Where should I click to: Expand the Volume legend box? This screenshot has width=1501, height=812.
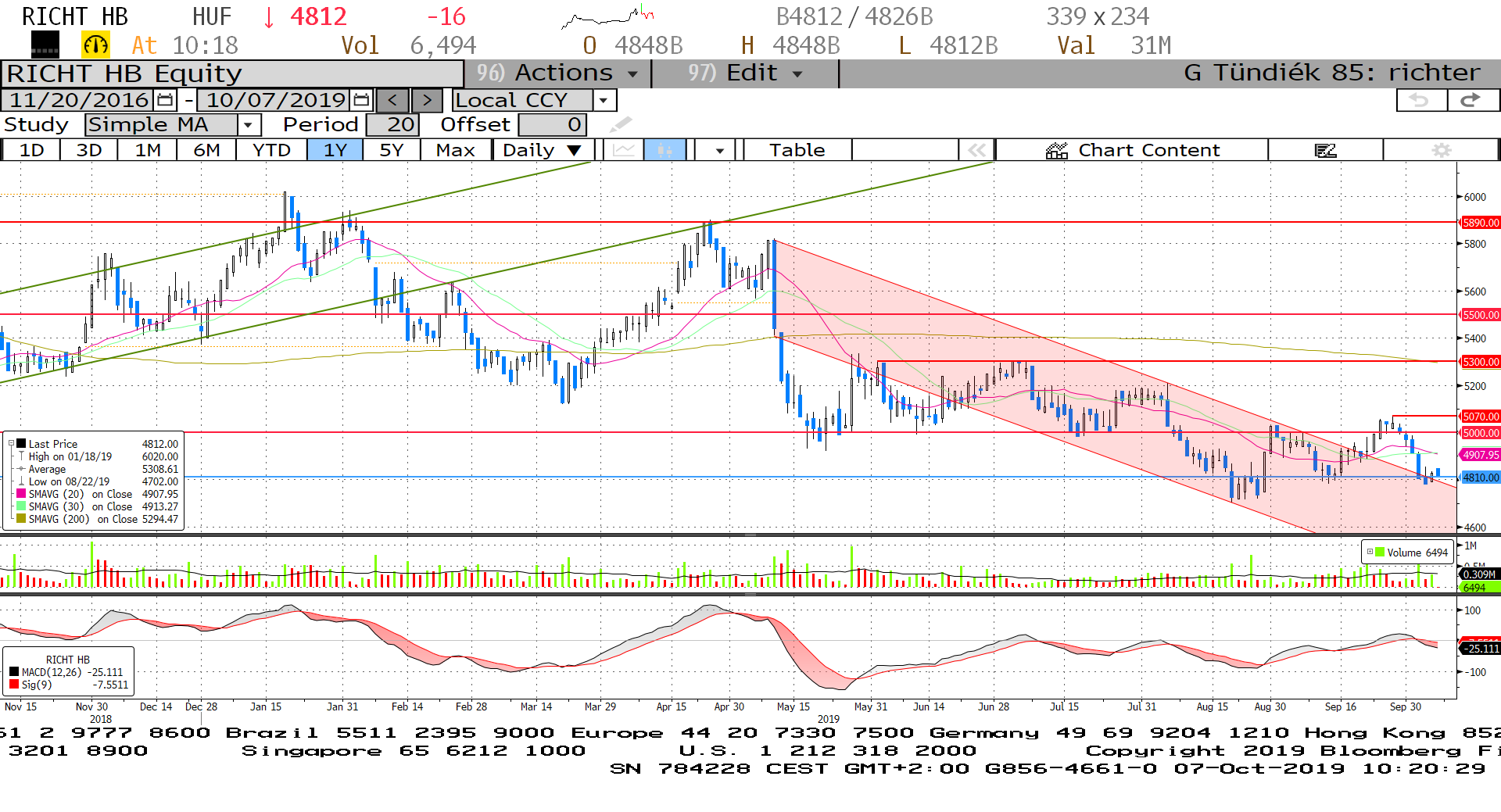1370,552
